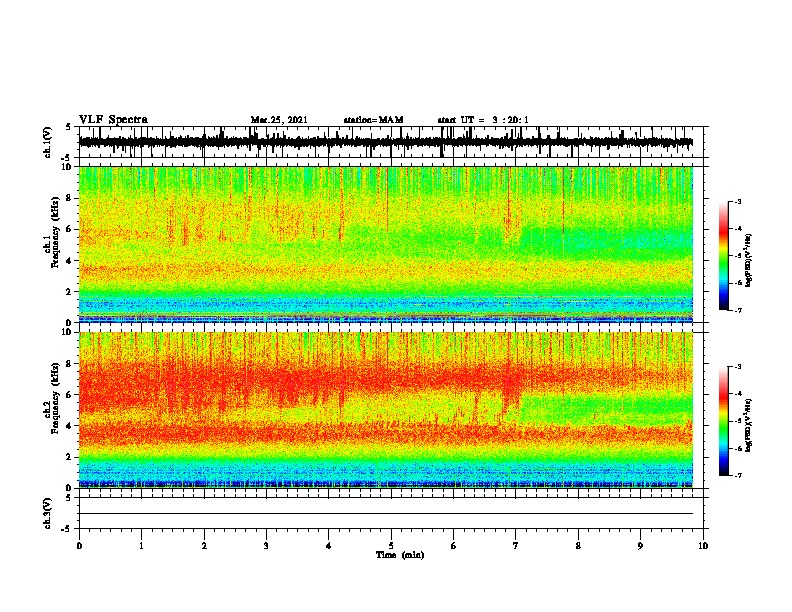Click time tick label 1
The width and height of the screenshot is (792, 612).
[x=141, y=546]
